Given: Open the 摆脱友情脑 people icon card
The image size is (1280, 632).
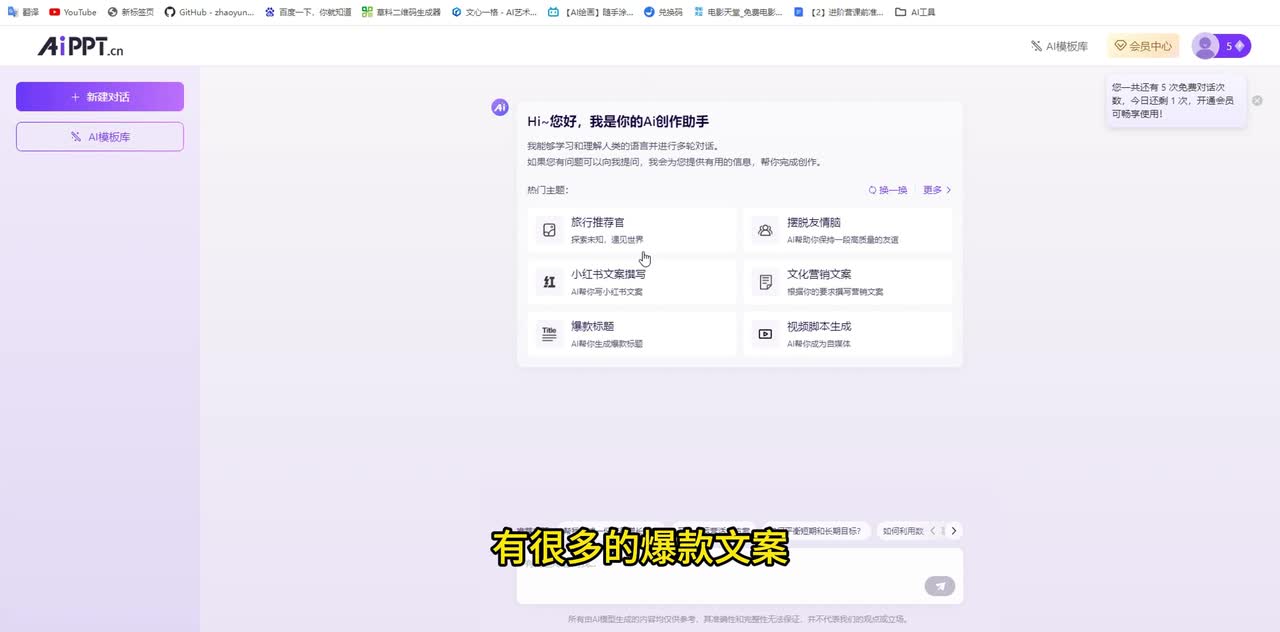Looking at the screenshot, I should [765, 230].
